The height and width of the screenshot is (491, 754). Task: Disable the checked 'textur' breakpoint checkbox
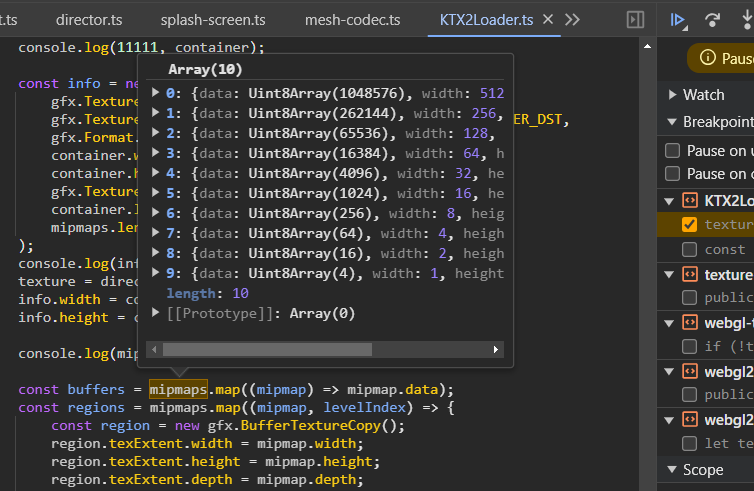[x=689, y=224]
